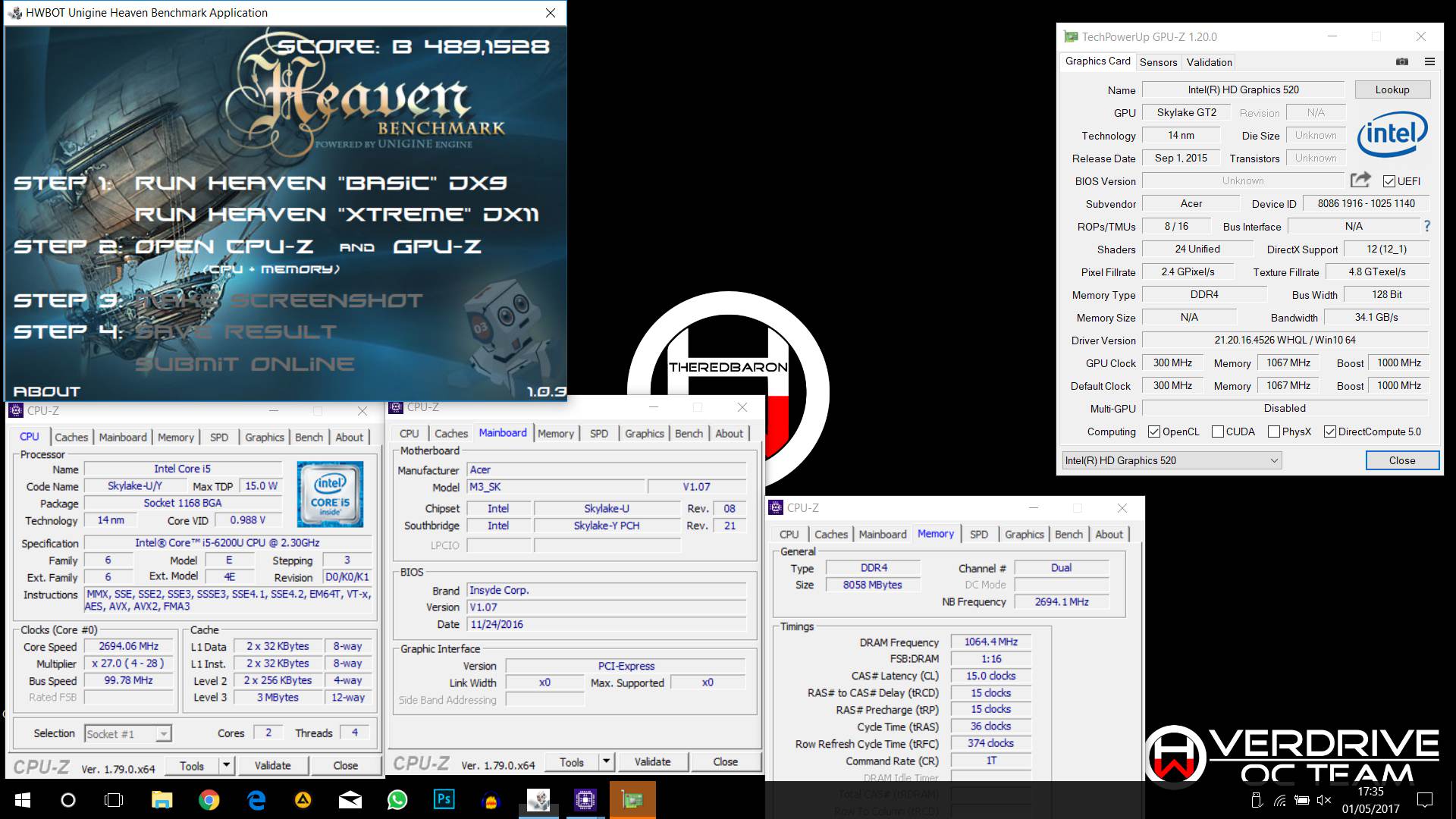The image size is (1456, 819).
Task: Click Validate in the CPU tab CPU-Z window
Action: click(x=272, y=765)
